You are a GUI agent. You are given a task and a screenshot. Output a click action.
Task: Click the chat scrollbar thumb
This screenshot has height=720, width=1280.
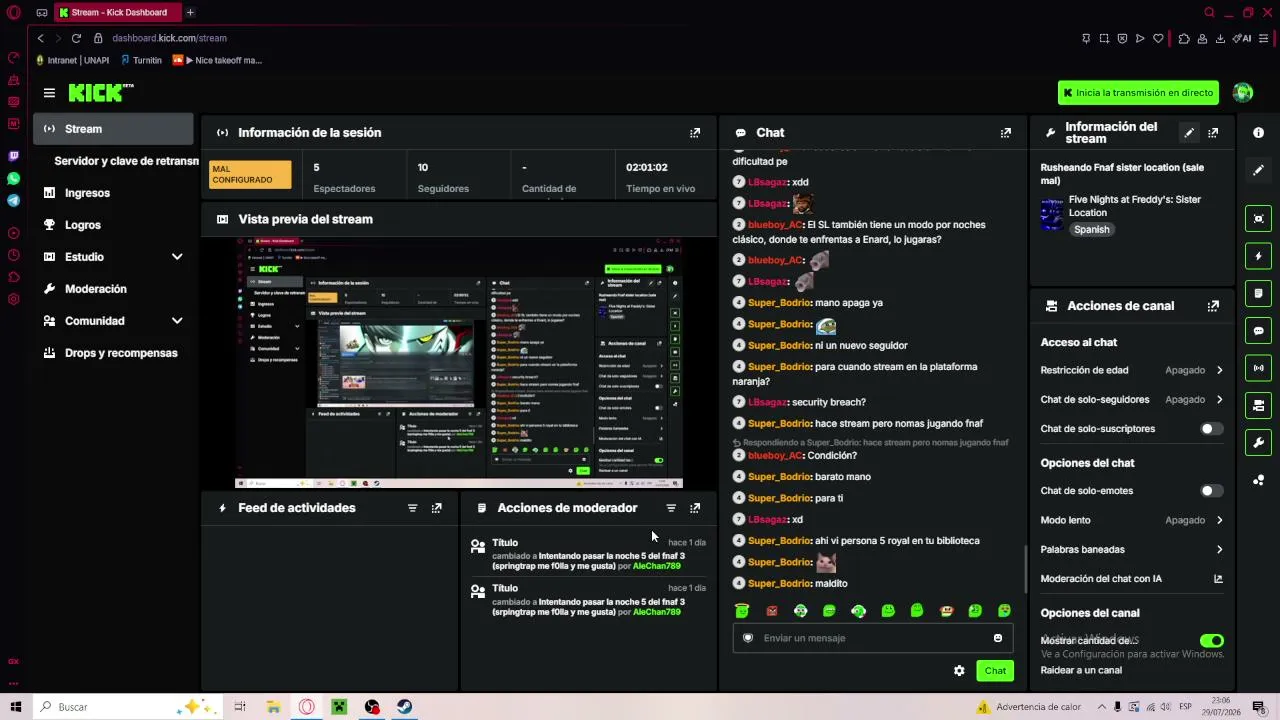pos(1025,570)
